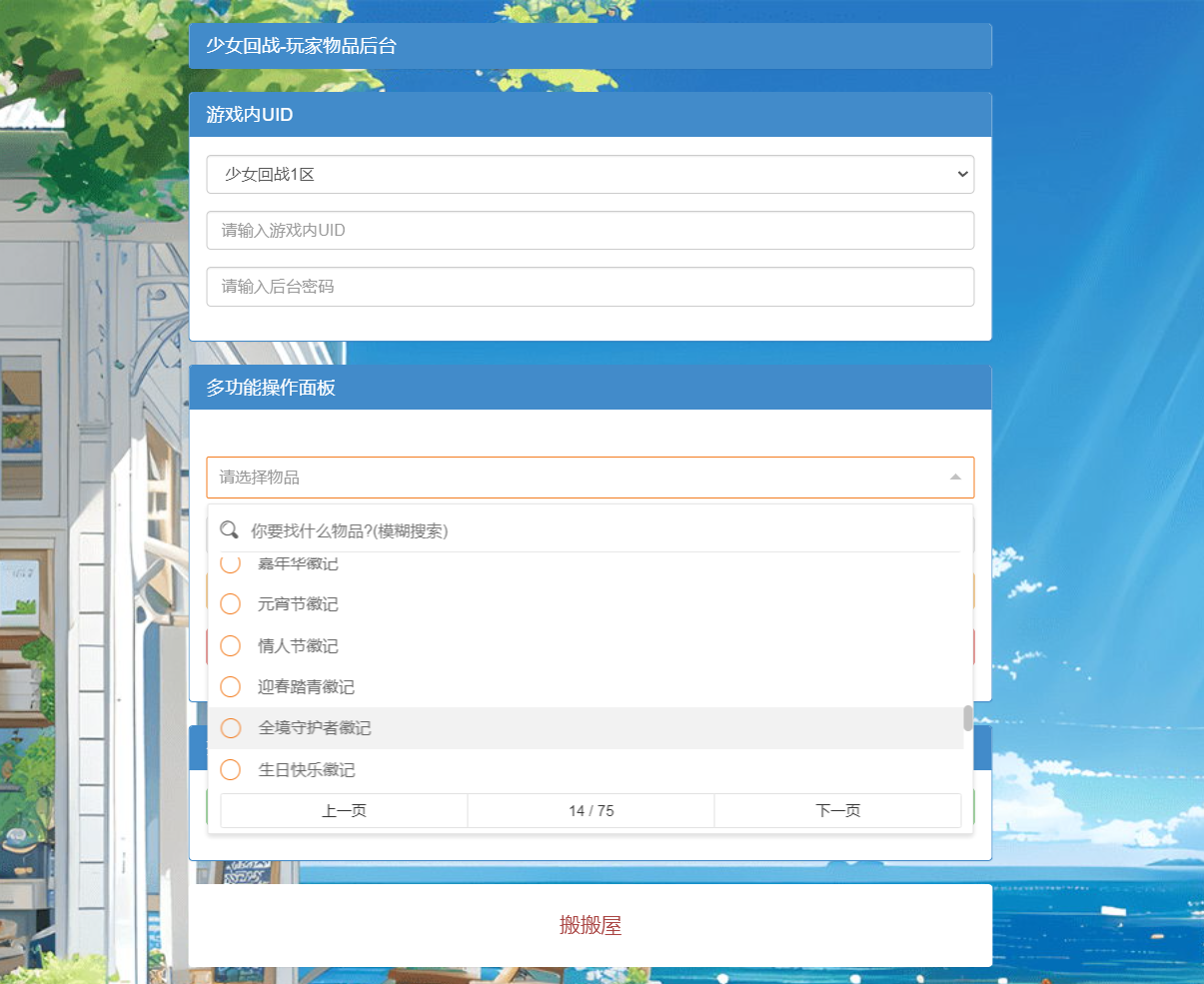1204x984 pixels.
Task: Click the 请输入后台密码 password field
Action: pos(590,287)
